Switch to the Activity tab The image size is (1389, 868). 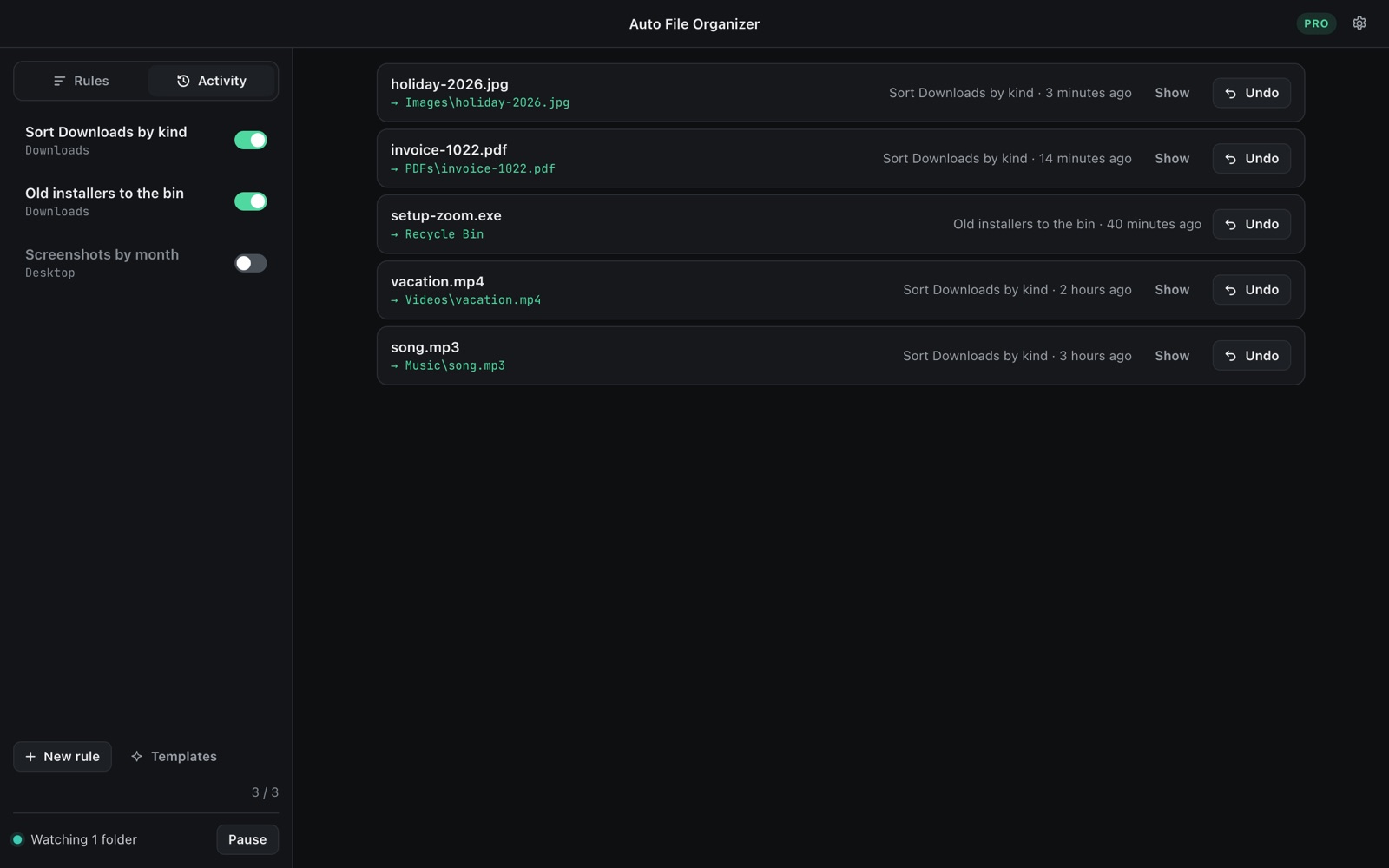[x=212, y=81]
